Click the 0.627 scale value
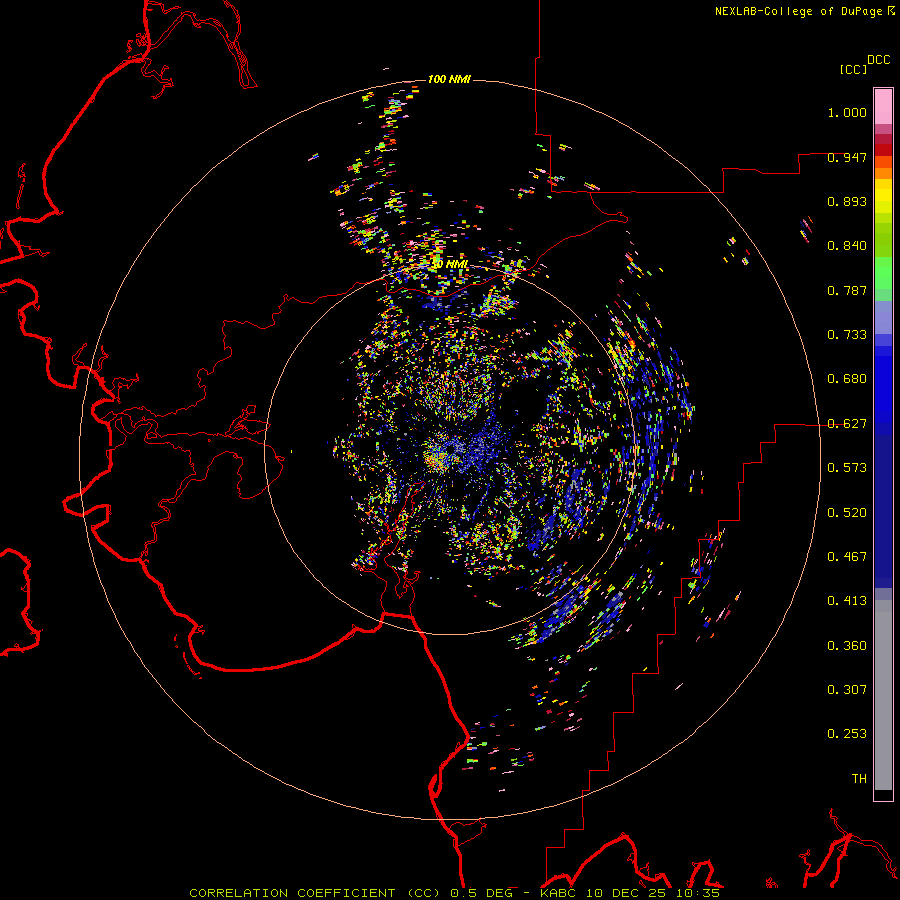The height and width of the screenshot is (900, 900). (x=847, y=424)
